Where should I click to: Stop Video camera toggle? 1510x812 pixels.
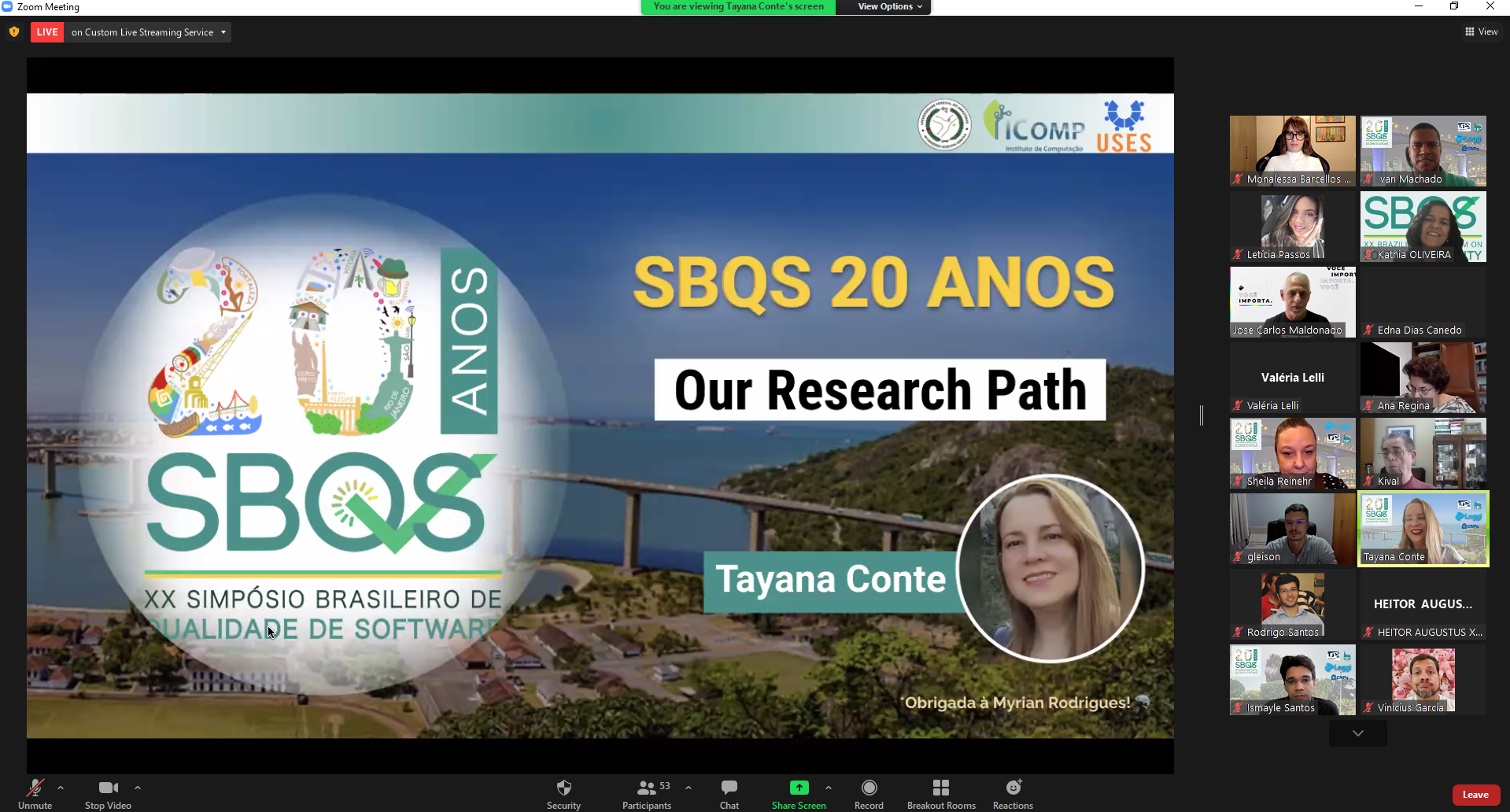pyautogui.click(x=108, y=793)
